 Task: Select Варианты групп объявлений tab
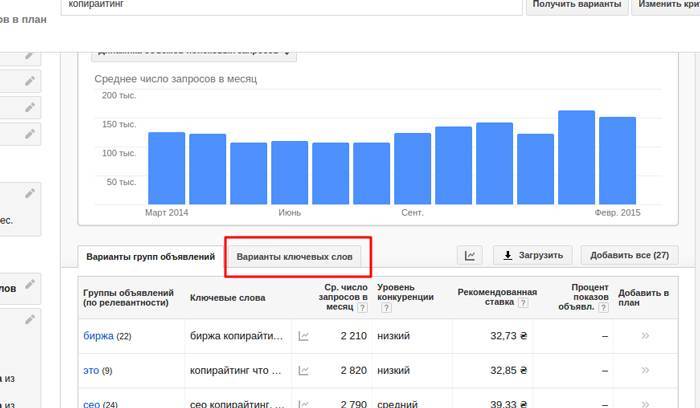[x=149, y=257]
